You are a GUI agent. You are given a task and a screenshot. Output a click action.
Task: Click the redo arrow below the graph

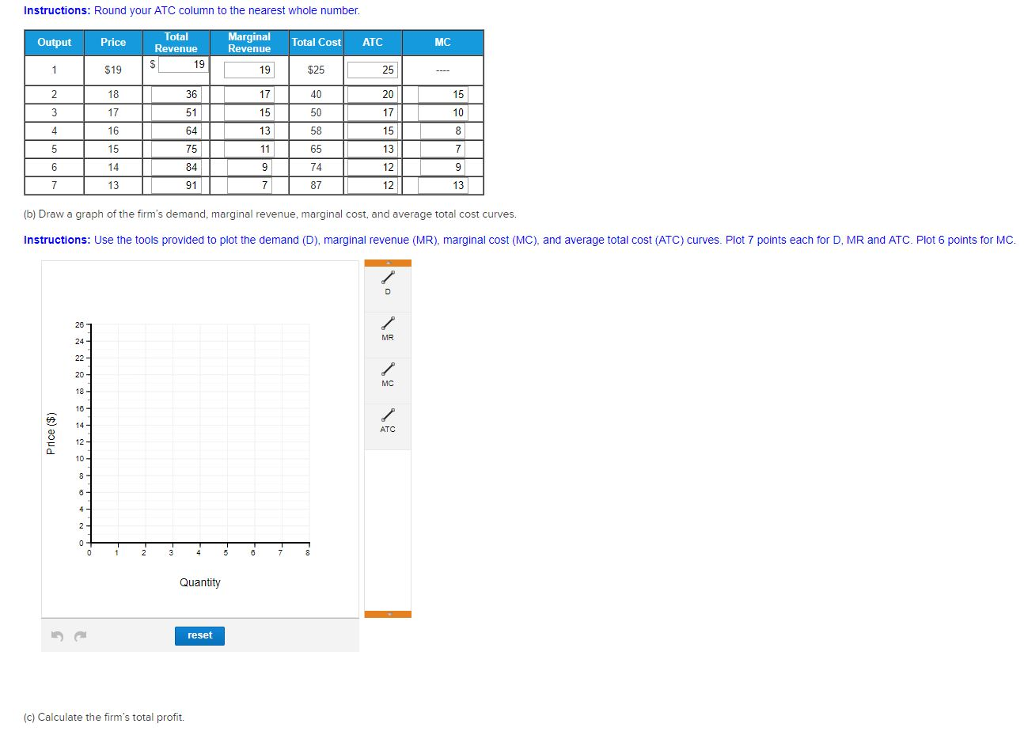point(79,635)
